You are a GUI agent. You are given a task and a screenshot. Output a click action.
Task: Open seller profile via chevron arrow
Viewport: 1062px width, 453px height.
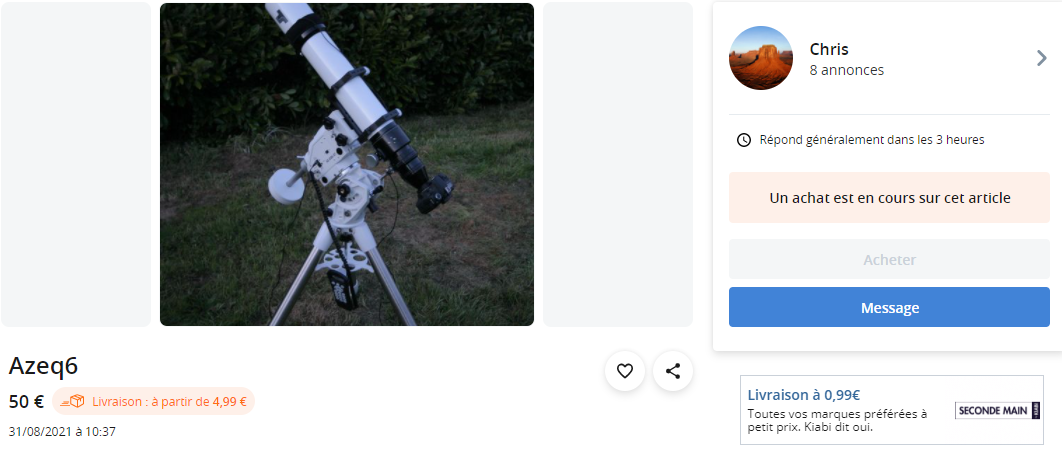tap(1042, 58)
